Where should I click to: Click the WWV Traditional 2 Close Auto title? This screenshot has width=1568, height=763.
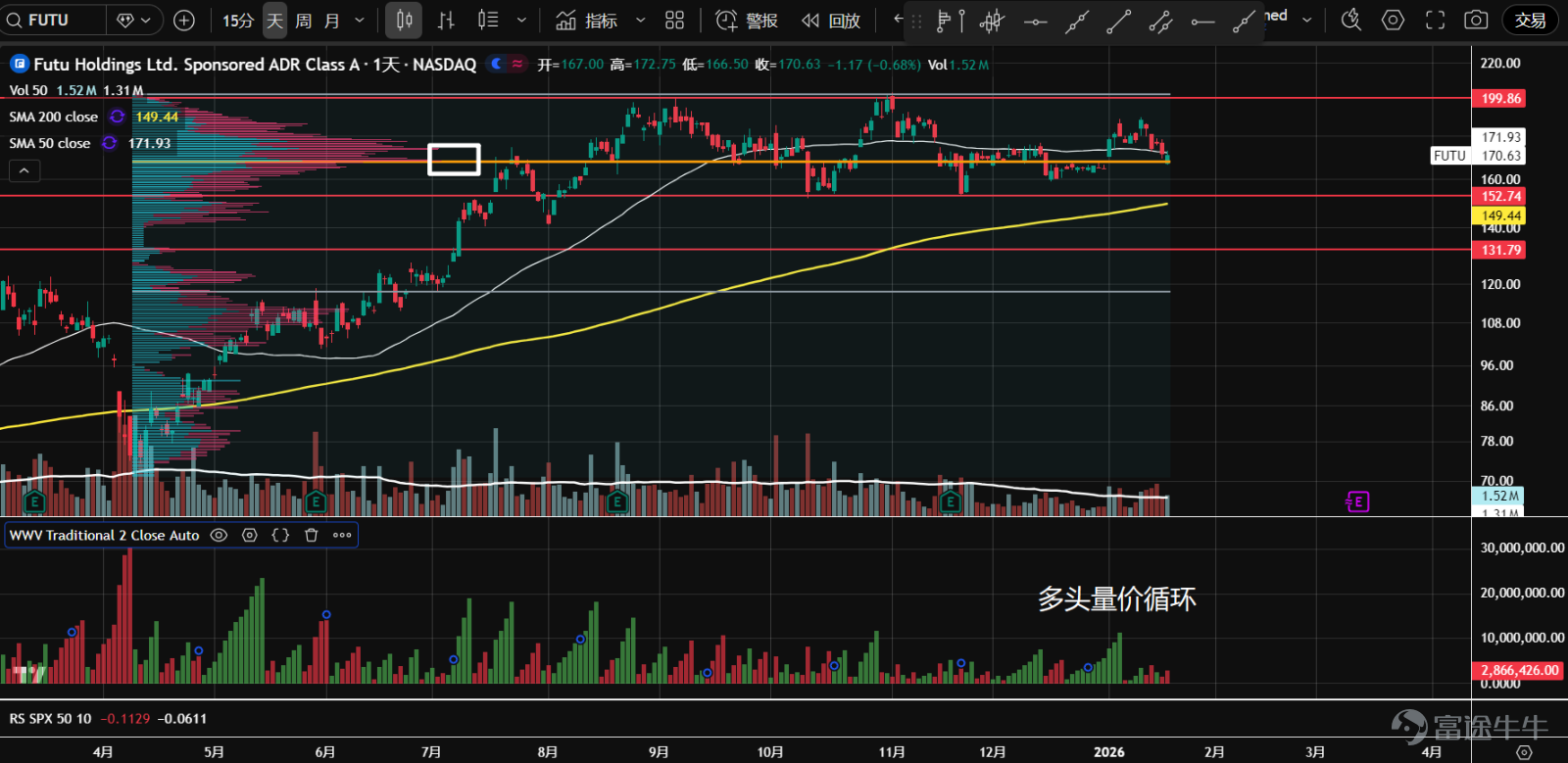click(105, 535)
